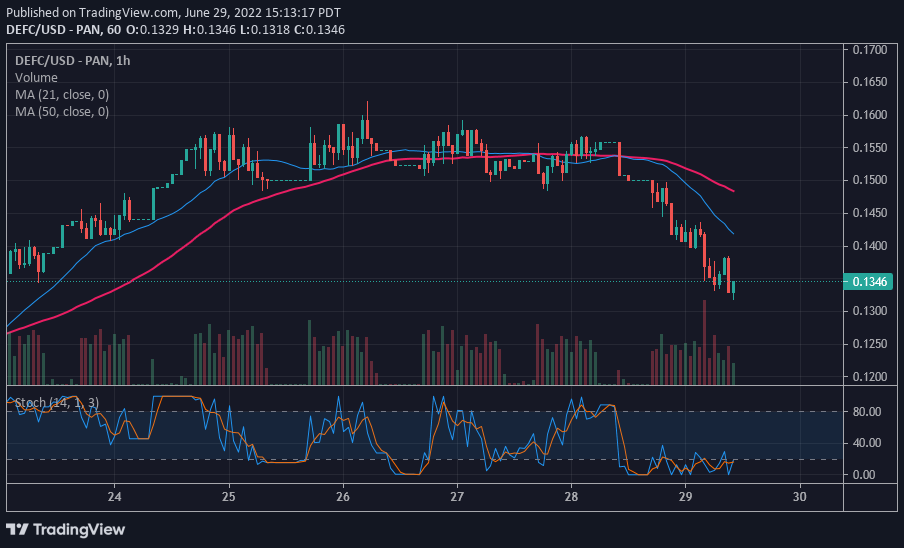Click the 'Stoch (14, 1, 3)' indicator label
The width and height of the screenshot is (904, 548).
[56, 402]
